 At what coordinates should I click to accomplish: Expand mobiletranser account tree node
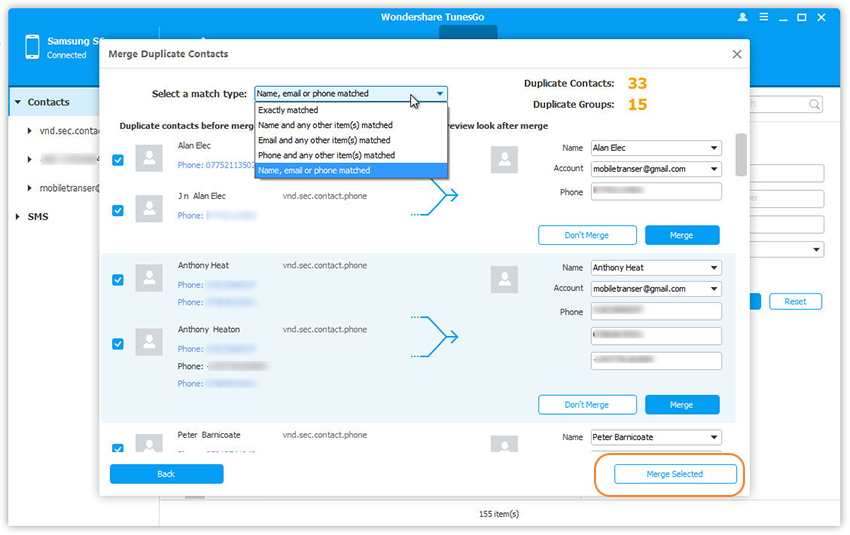(29, 188)
